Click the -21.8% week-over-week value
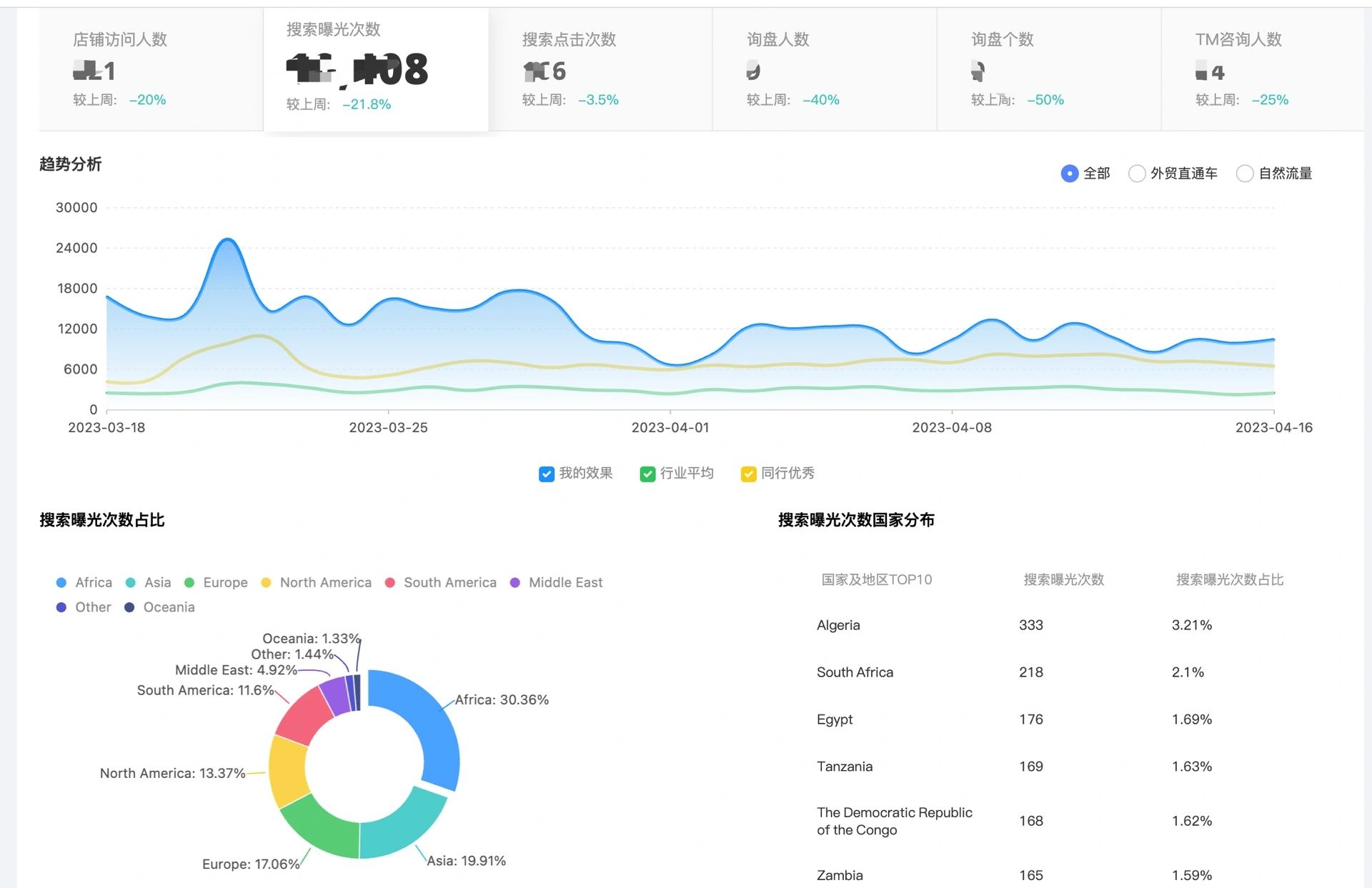This screenshot has width=1372, height=888. pos(367,104)
